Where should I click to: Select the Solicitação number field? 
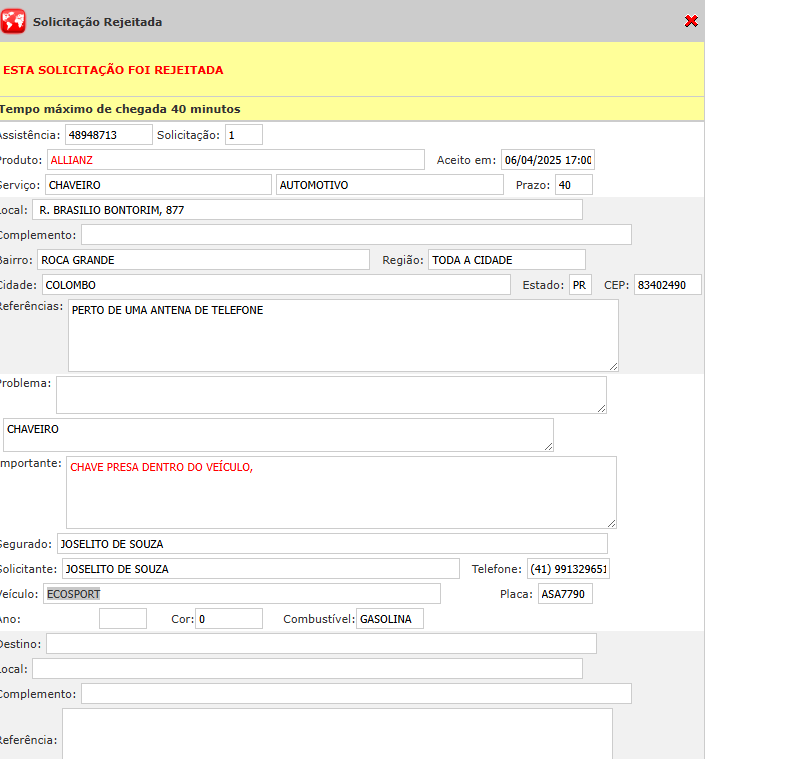pyautogui.click(x=243, y=135)
